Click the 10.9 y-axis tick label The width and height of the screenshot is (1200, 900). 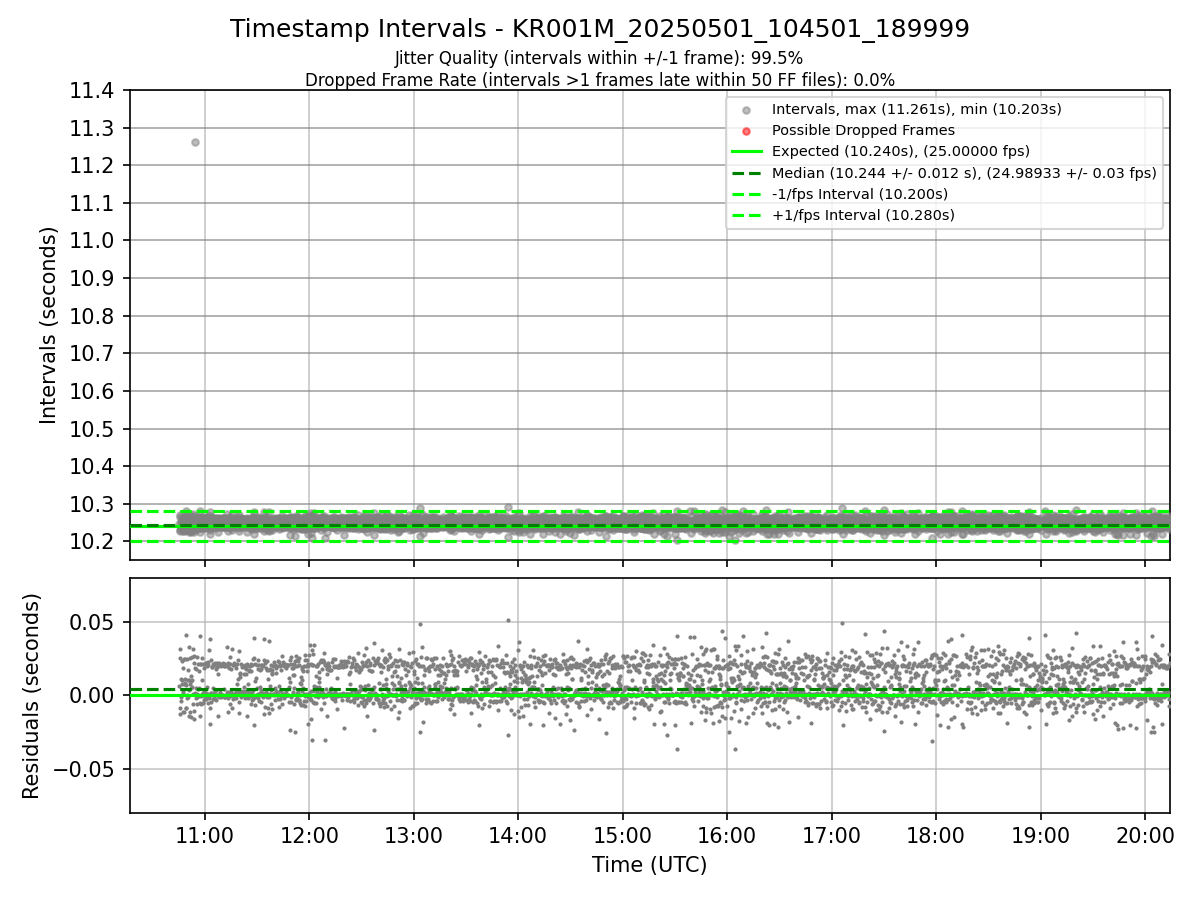[93, 279]
